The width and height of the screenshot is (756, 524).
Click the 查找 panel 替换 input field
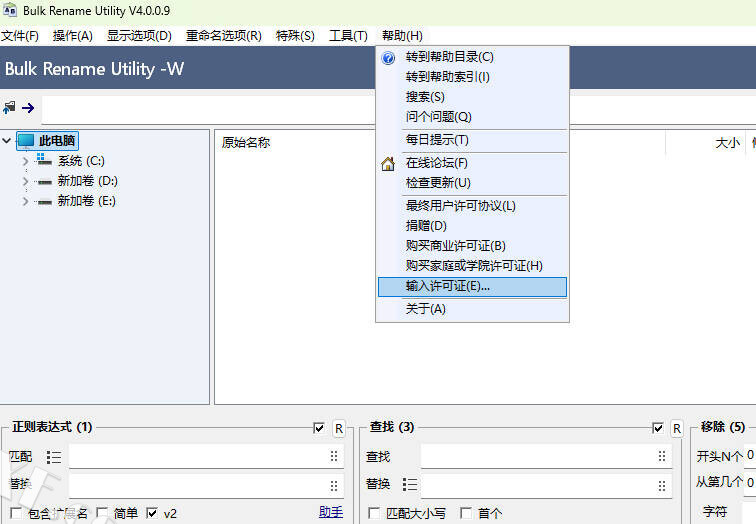(546, 486)
